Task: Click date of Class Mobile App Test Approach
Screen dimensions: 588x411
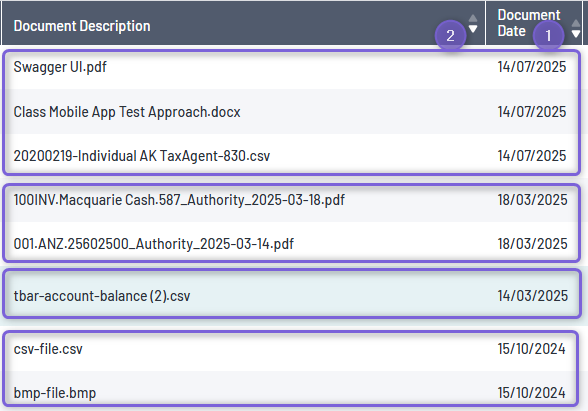Action: [532, 112]
